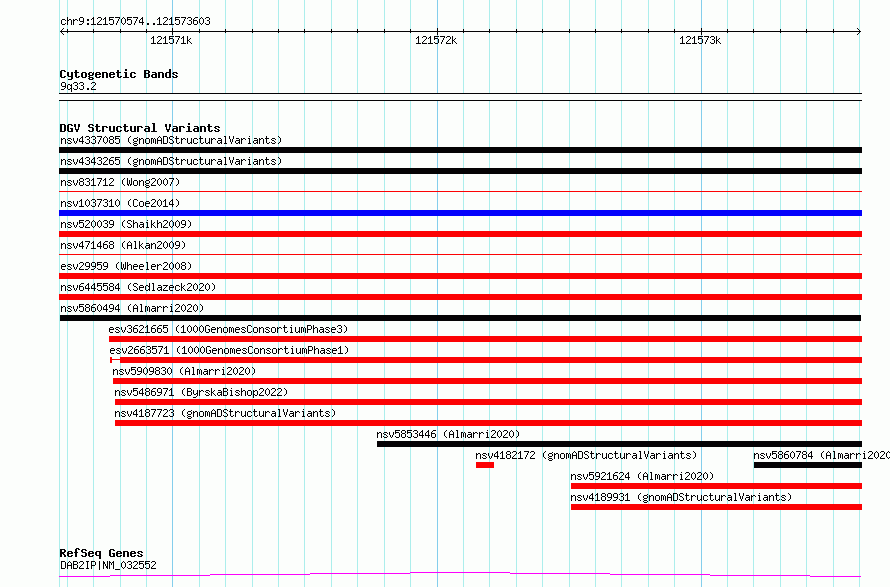Click nsv520039 (Shaikh2009) label
Viewport: 890px width, 587px height.
pos(126,224)
